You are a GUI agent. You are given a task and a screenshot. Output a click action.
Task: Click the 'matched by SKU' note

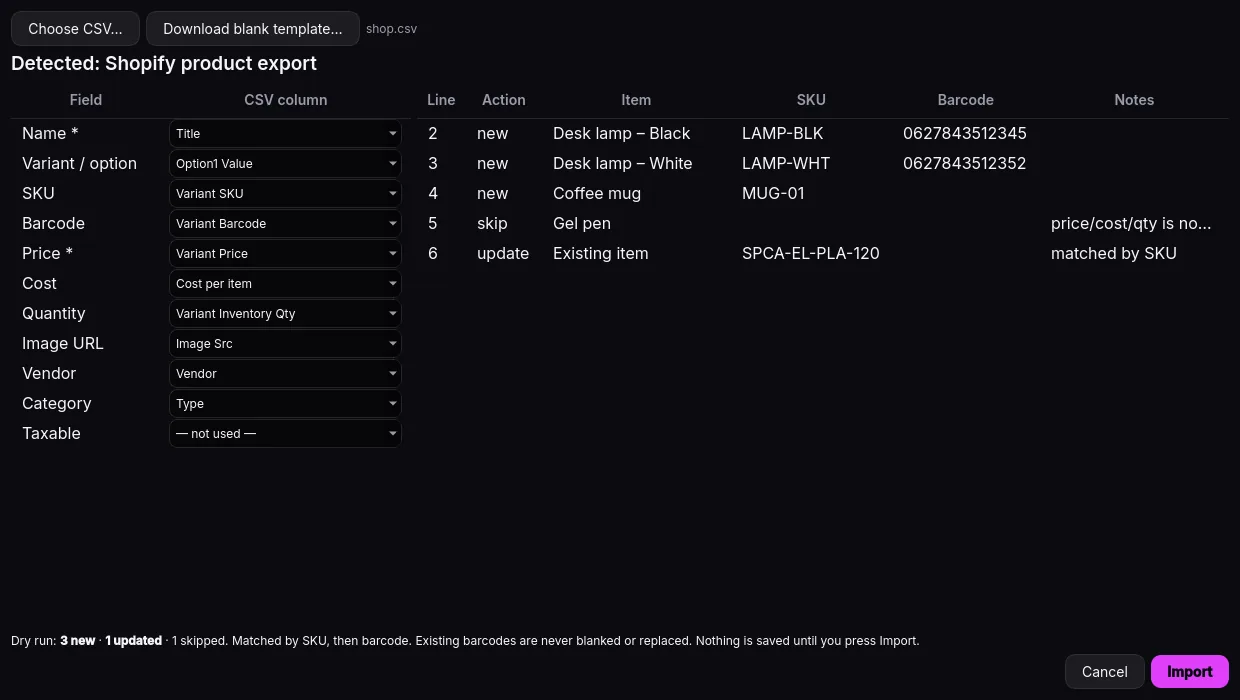[1114, 254]
